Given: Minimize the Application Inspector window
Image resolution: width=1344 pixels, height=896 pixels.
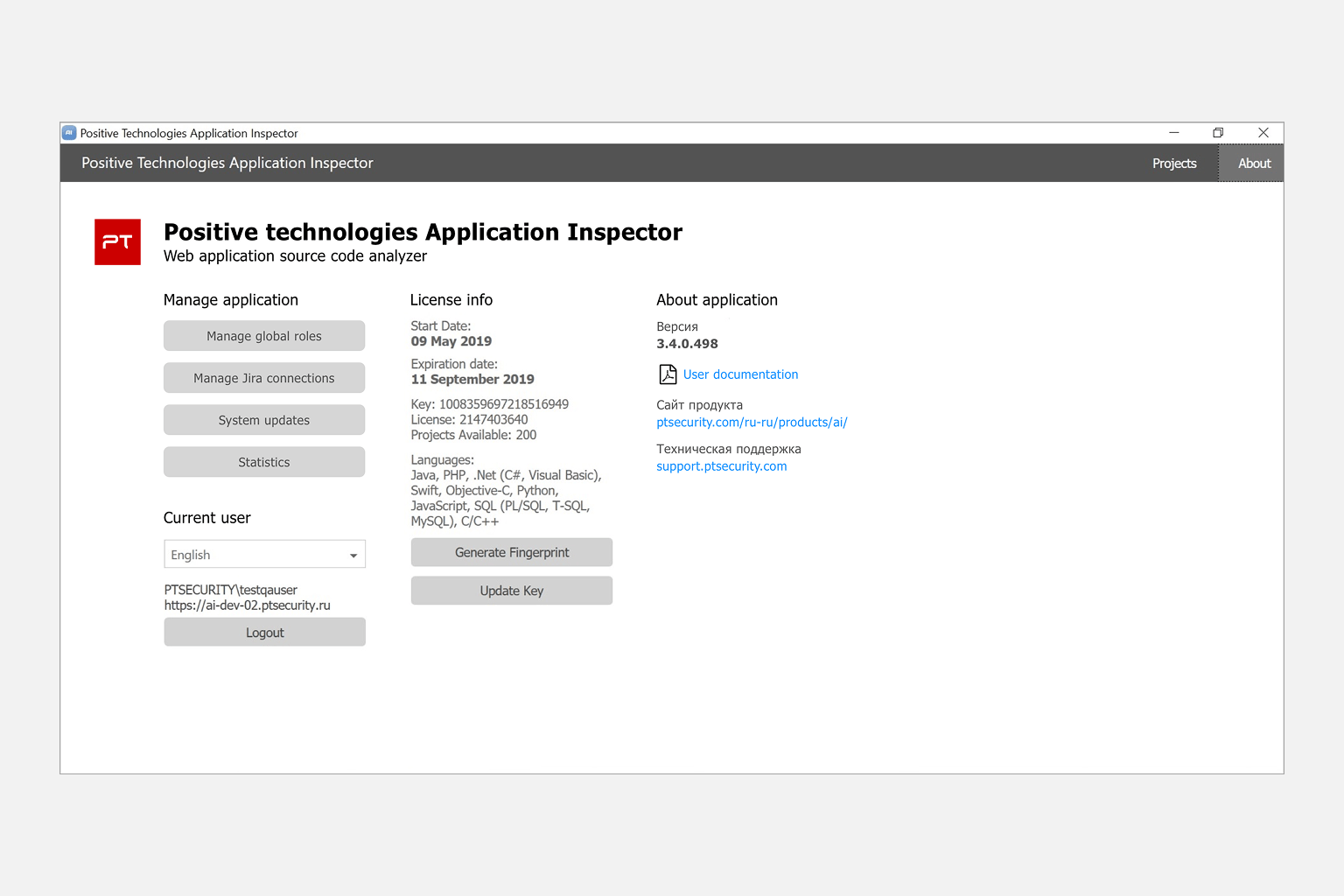Looking at the screenshot, I should coord(1173,133).
